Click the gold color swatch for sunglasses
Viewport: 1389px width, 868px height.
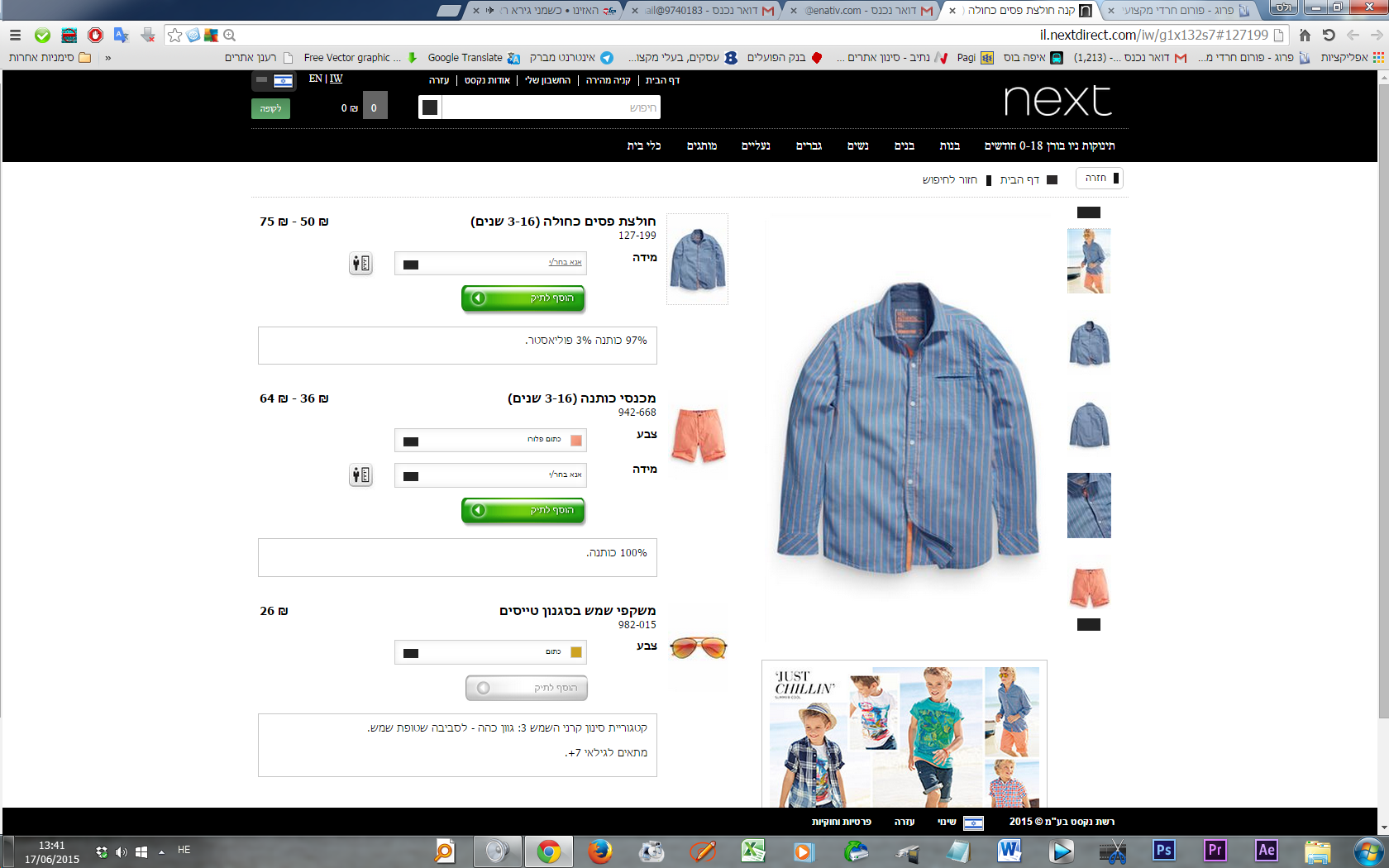[576, 652]
